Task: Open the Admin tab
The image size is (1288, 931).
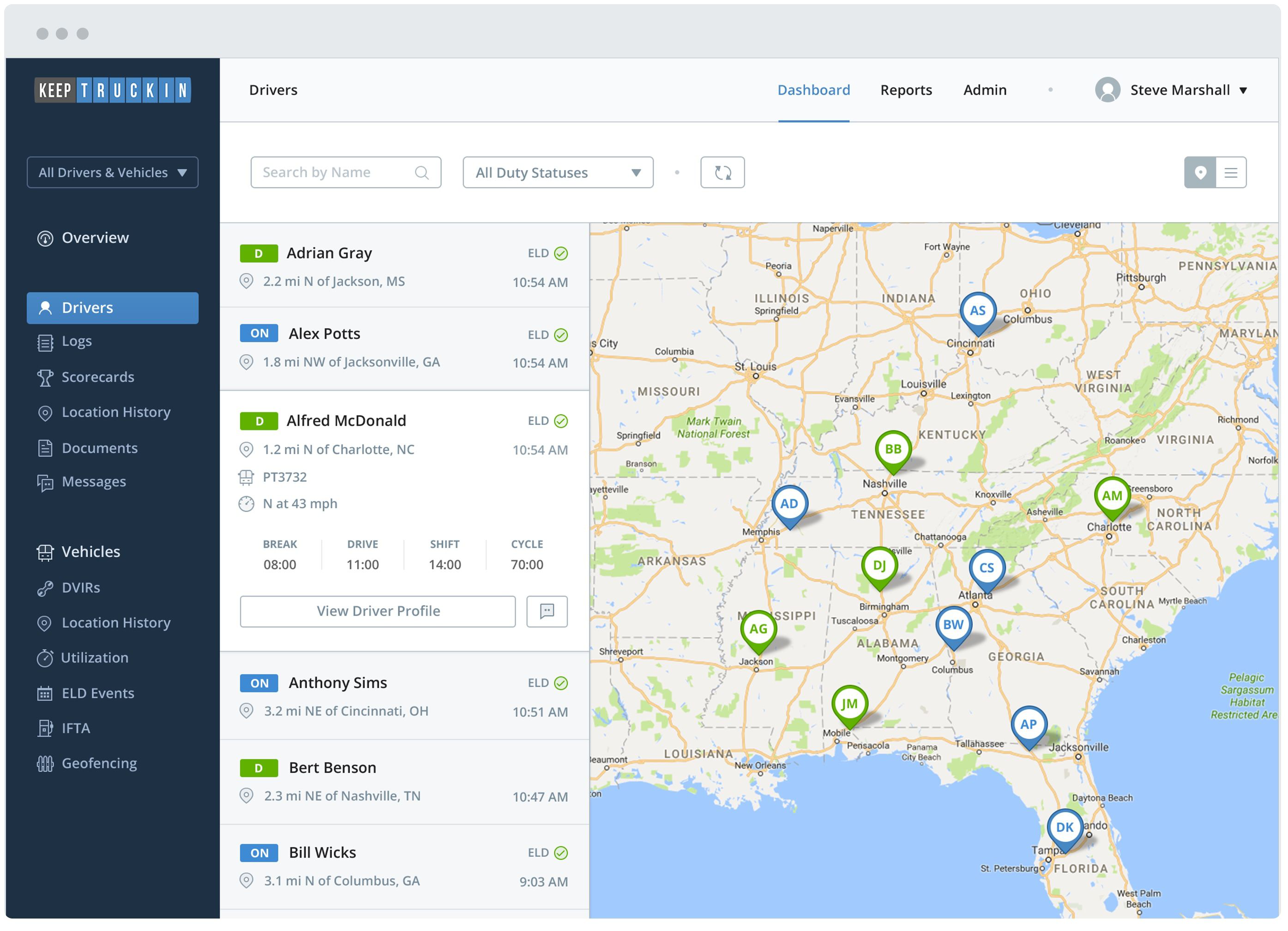Action: [984, 90]
